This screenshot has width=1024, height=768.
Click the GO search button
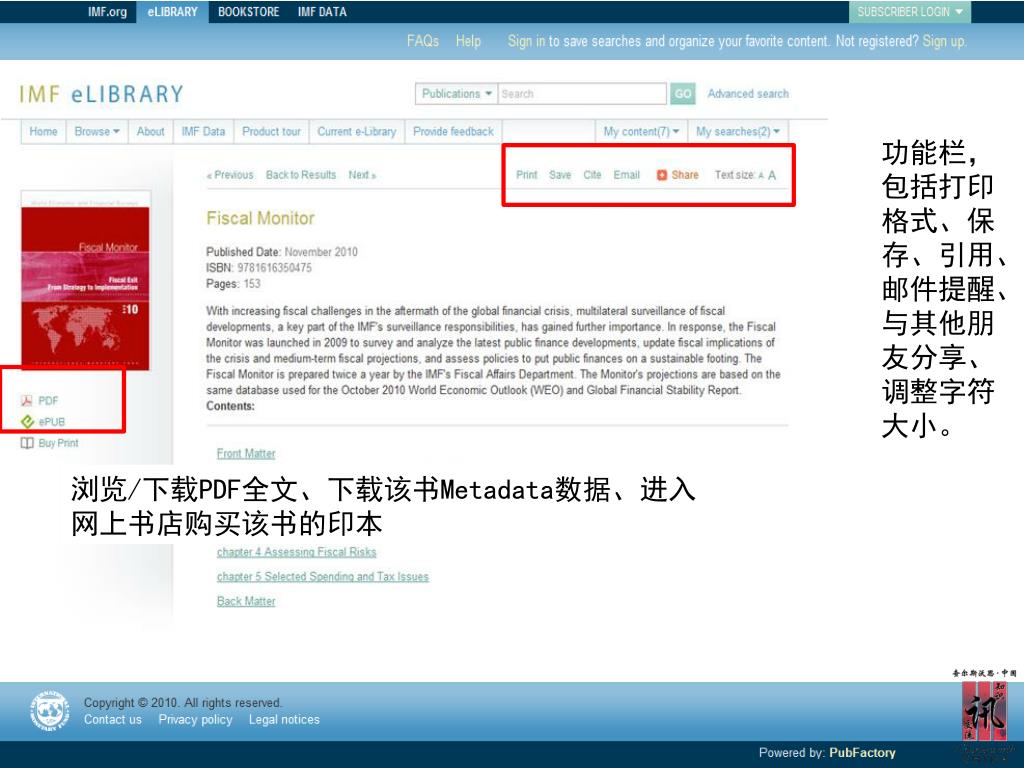[x=682, y=93]
